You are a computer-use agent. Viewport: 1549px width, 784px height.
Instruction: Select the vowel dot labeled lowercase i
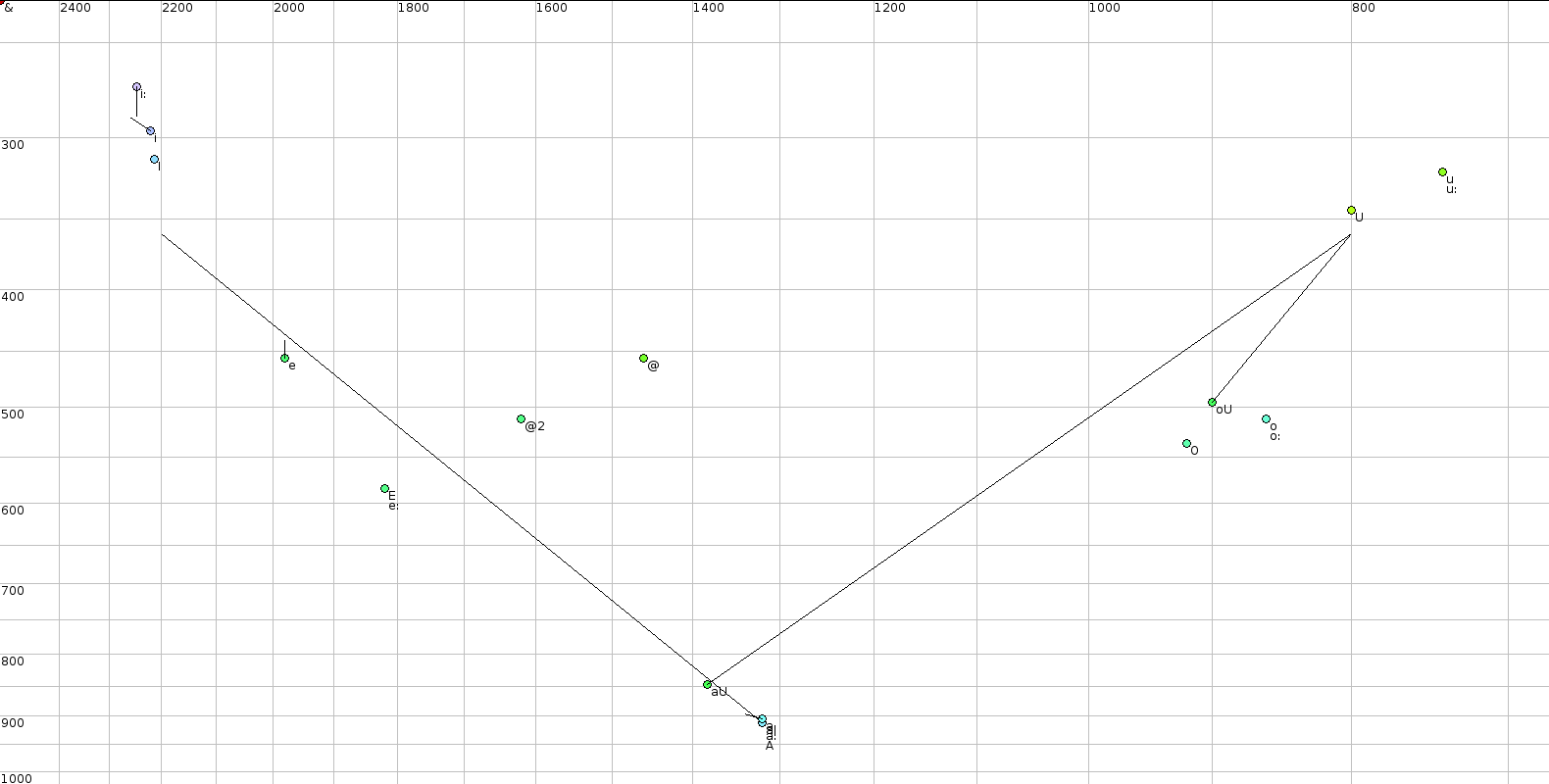click(x=150, y=131)
